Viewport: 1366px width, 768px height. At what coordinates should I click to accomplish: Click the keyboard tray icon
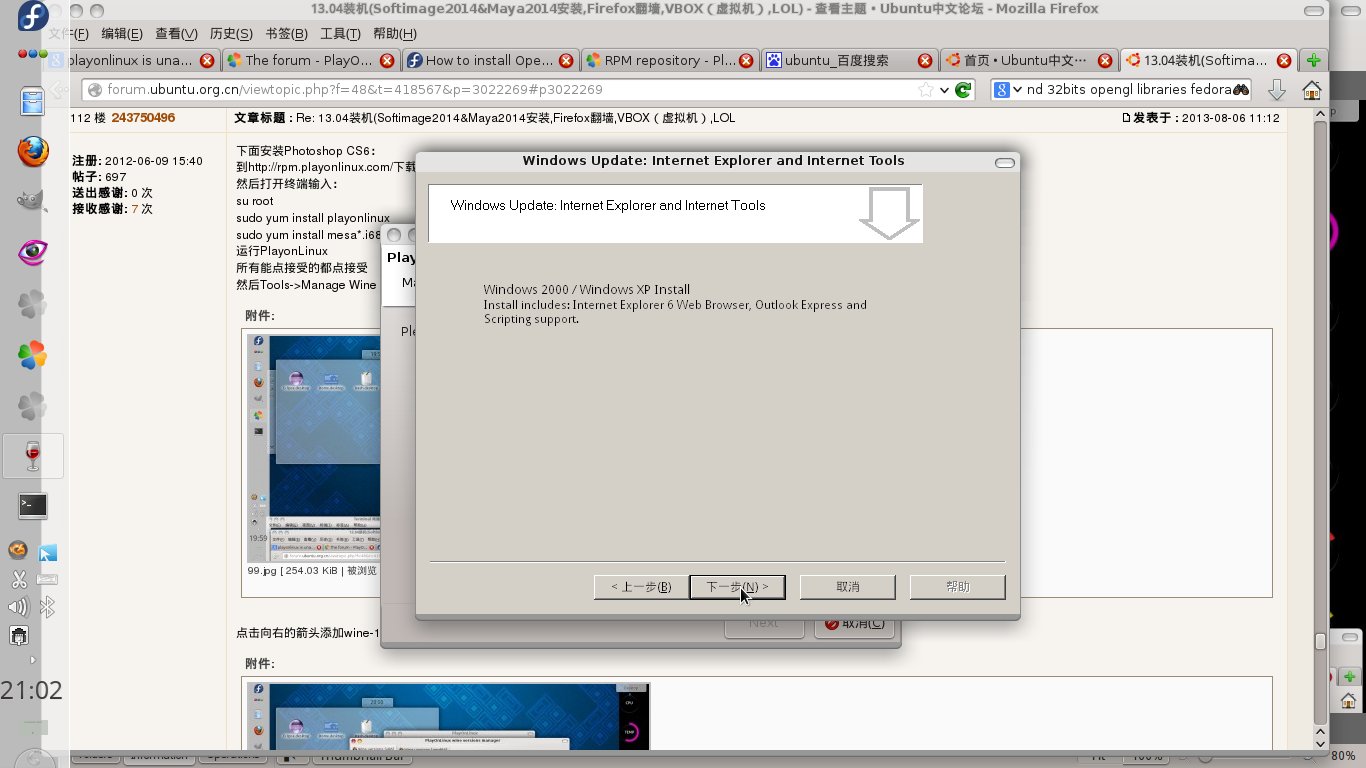(47, 579)
